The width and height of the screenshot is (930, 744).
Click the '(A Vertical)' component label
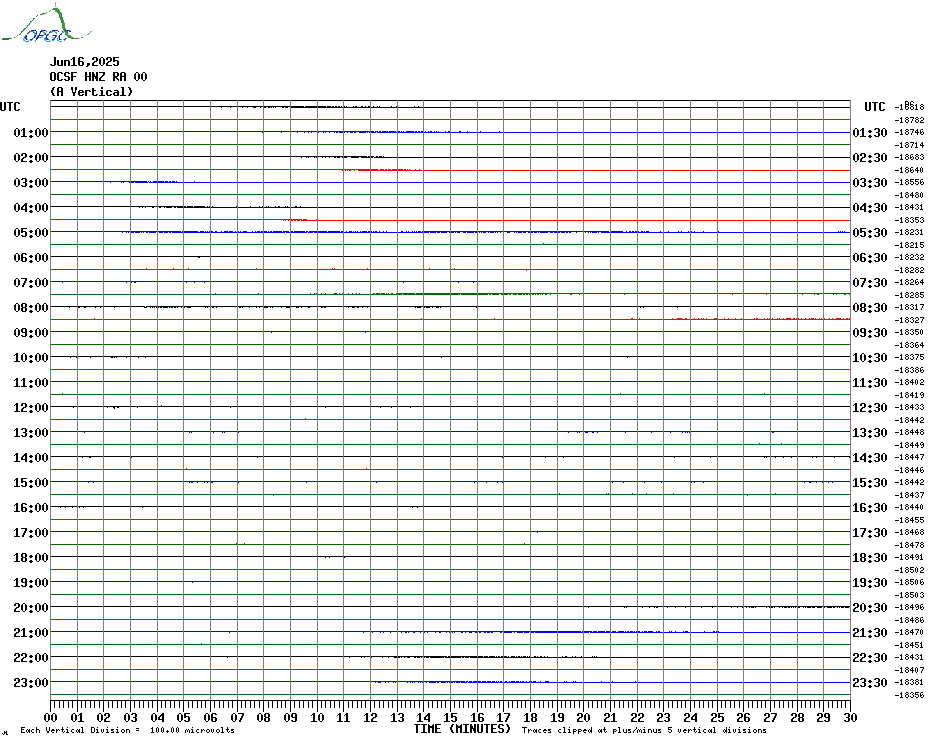pos(91,91)
